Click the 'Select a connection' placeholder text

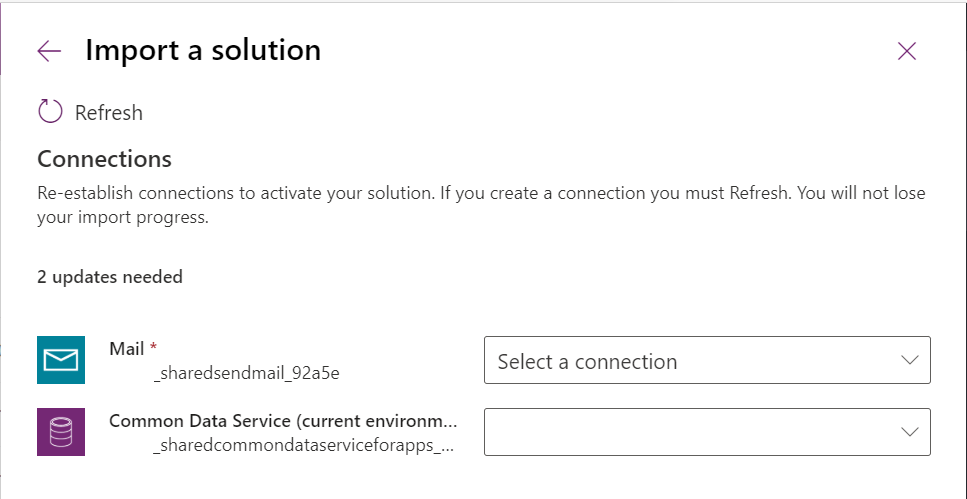point(587,361)
